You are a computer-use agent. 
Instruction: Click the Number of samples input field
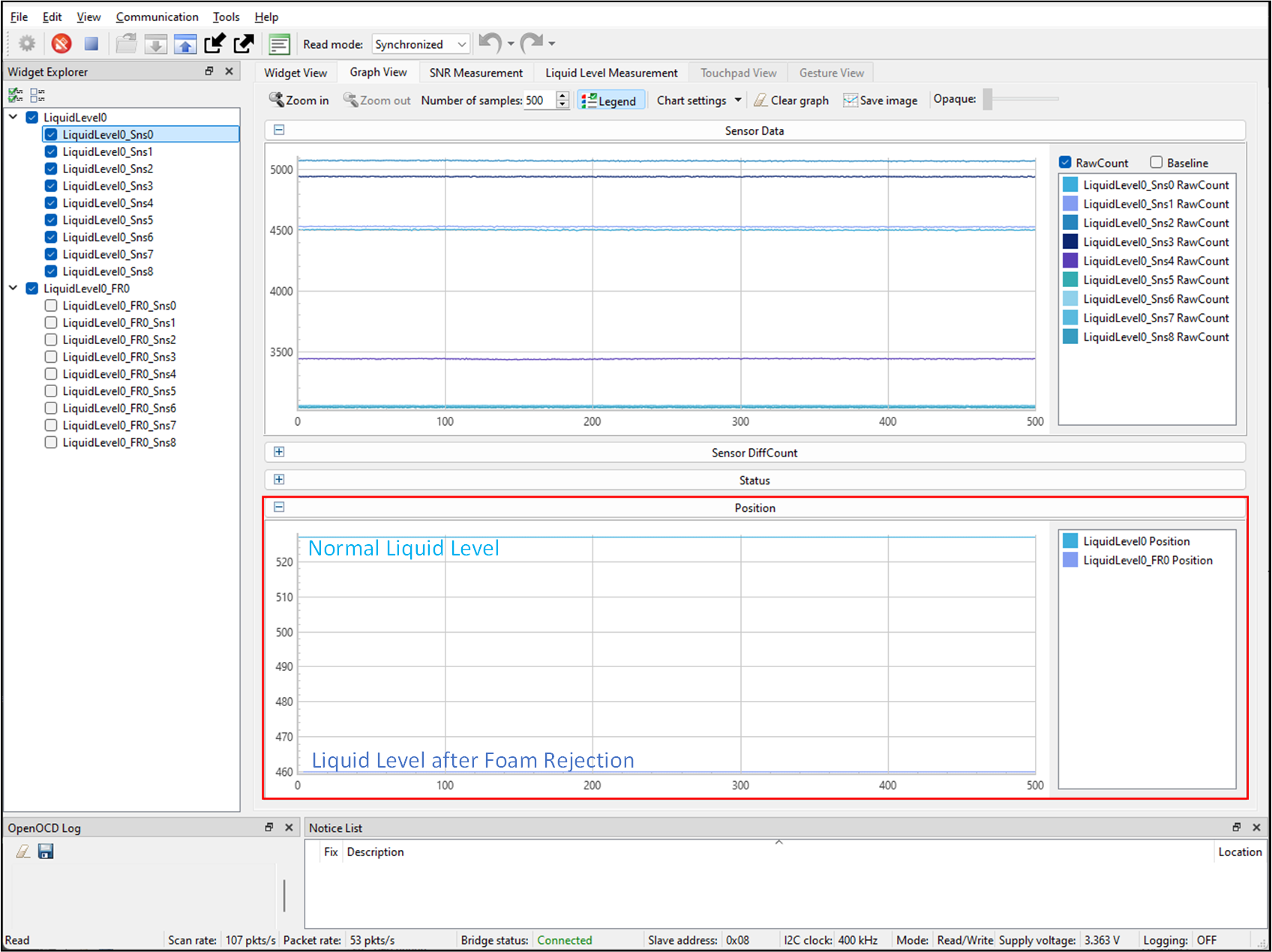point(539,100)
